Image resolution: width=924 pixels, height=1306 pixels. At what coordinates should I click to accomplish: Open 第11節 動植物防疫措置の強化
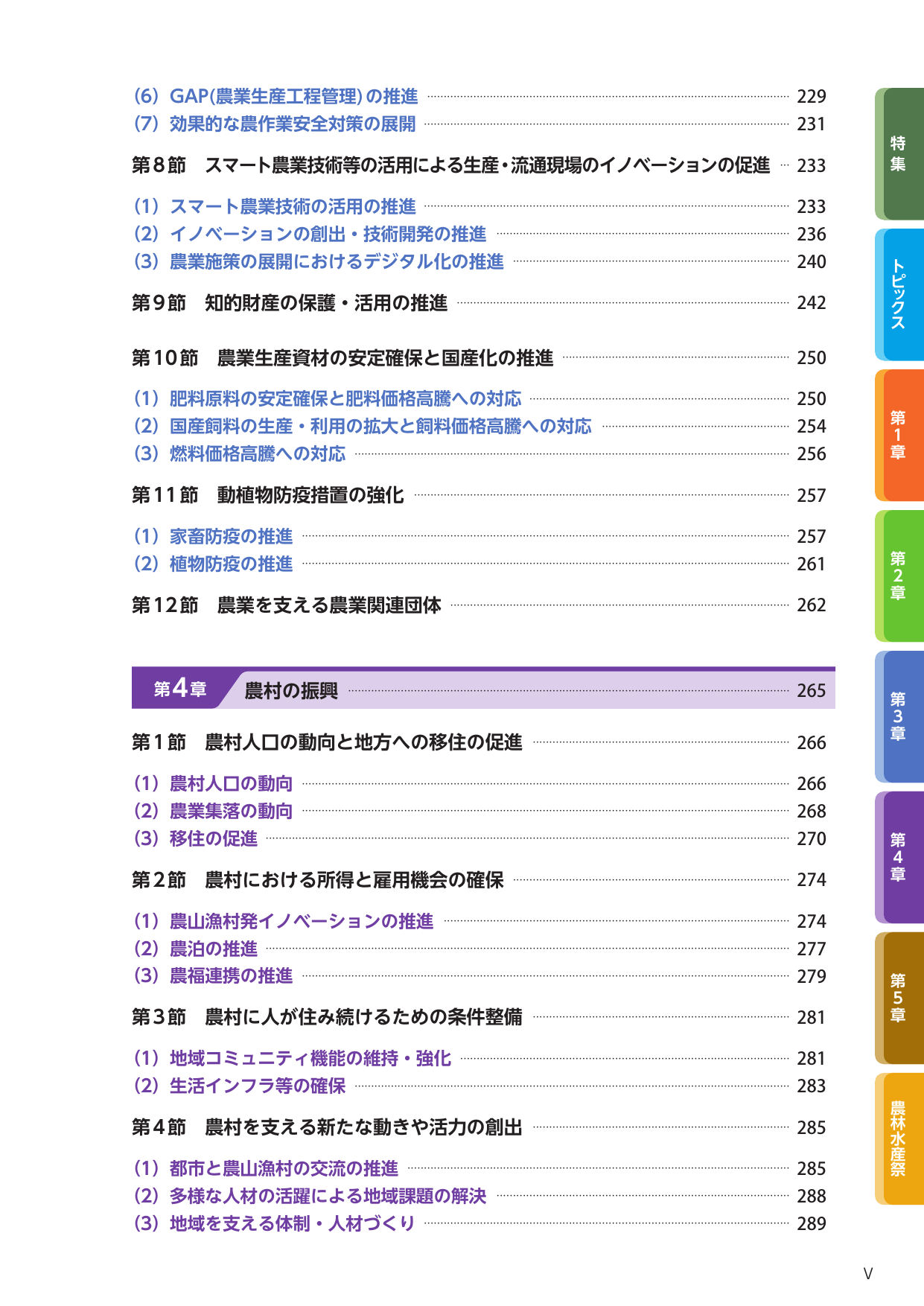(268, 495)
